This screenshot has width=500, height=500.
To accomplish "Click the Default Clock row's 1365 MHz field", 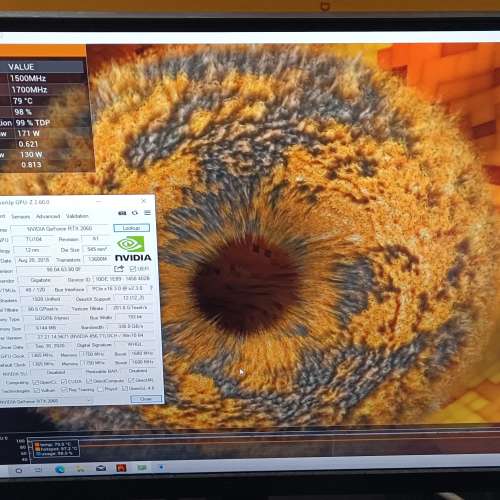I will point(43,364).
